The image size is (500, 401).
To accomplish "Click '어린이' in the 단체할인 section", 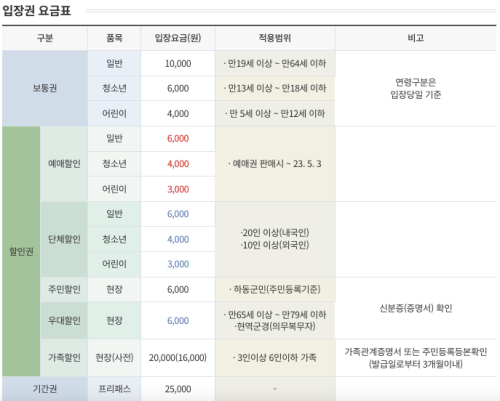I will 114,264.
